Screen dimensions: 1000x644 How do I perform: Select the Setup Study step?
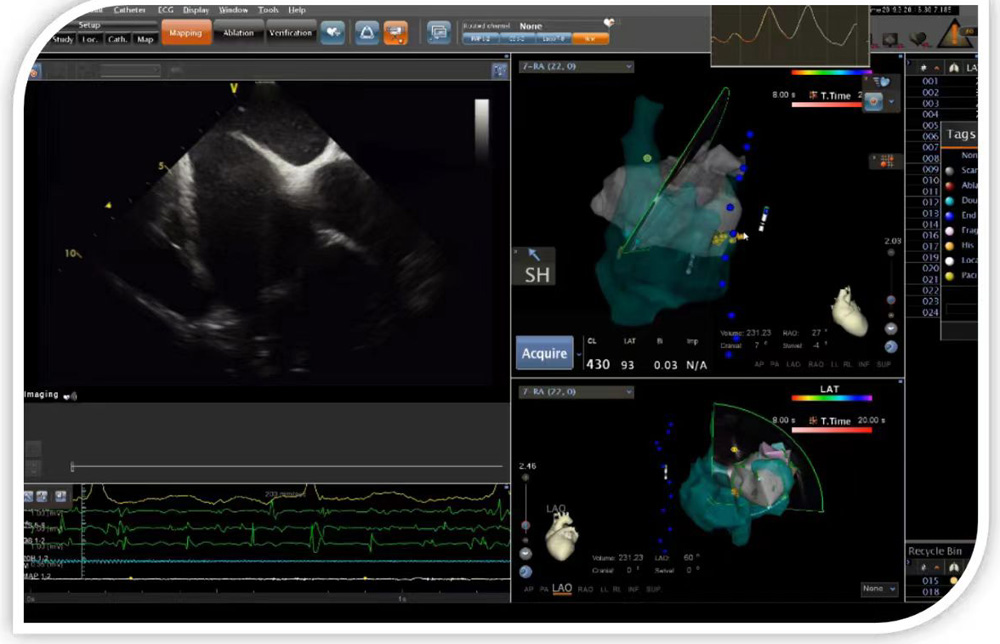point(63,40)
